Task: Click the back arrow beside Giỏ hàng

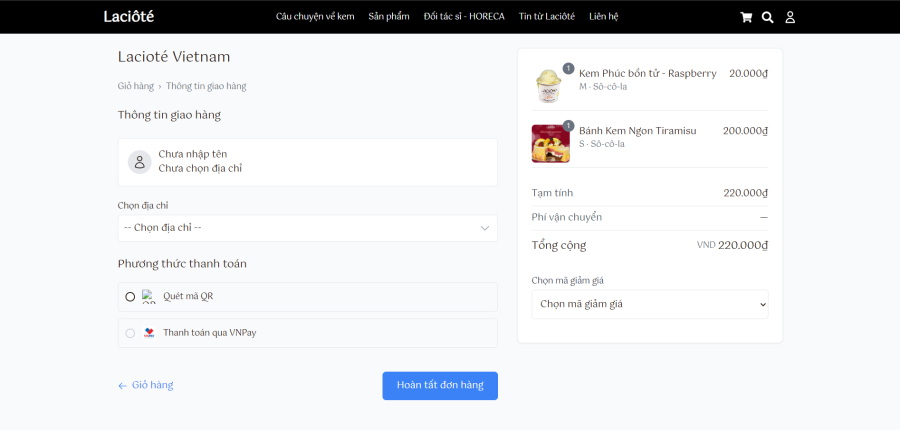Action: click(x=122, y=386)
